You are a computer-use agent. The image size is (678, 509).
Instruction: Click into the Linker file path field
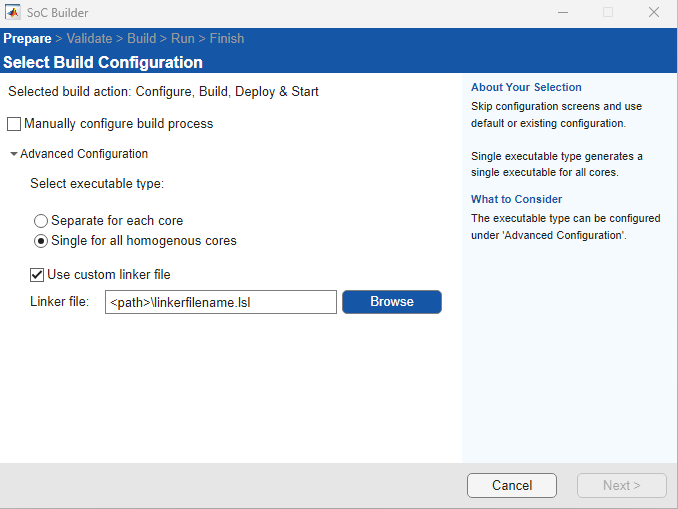[220, 302]
